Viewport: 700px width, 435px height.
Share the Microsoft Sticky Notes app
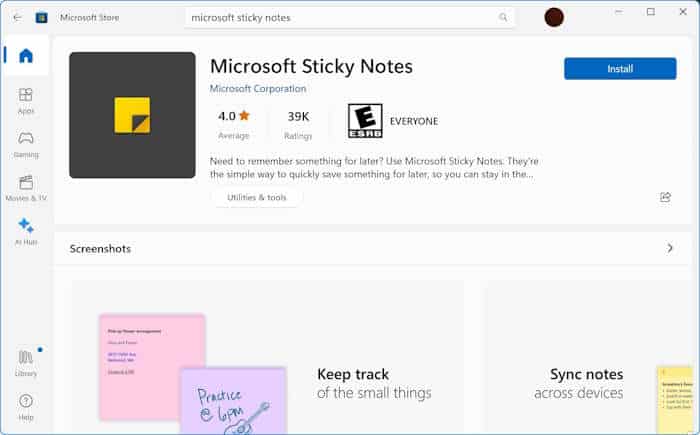click(665, 197)
